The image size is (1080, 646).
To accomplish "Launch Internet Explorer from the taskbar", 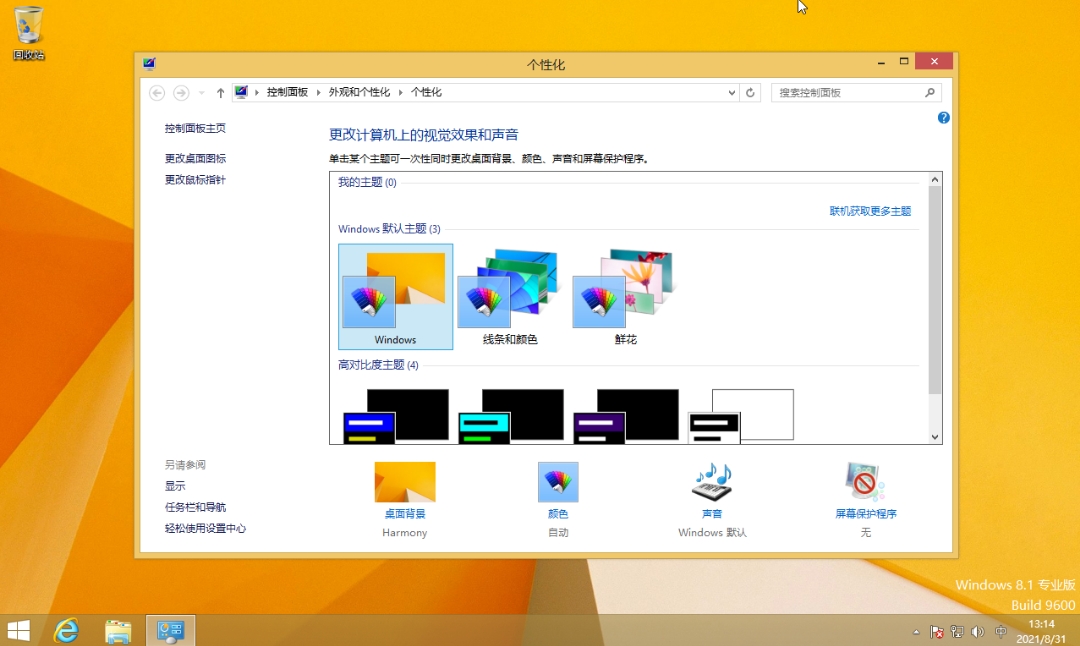I will tap(67, 630).
